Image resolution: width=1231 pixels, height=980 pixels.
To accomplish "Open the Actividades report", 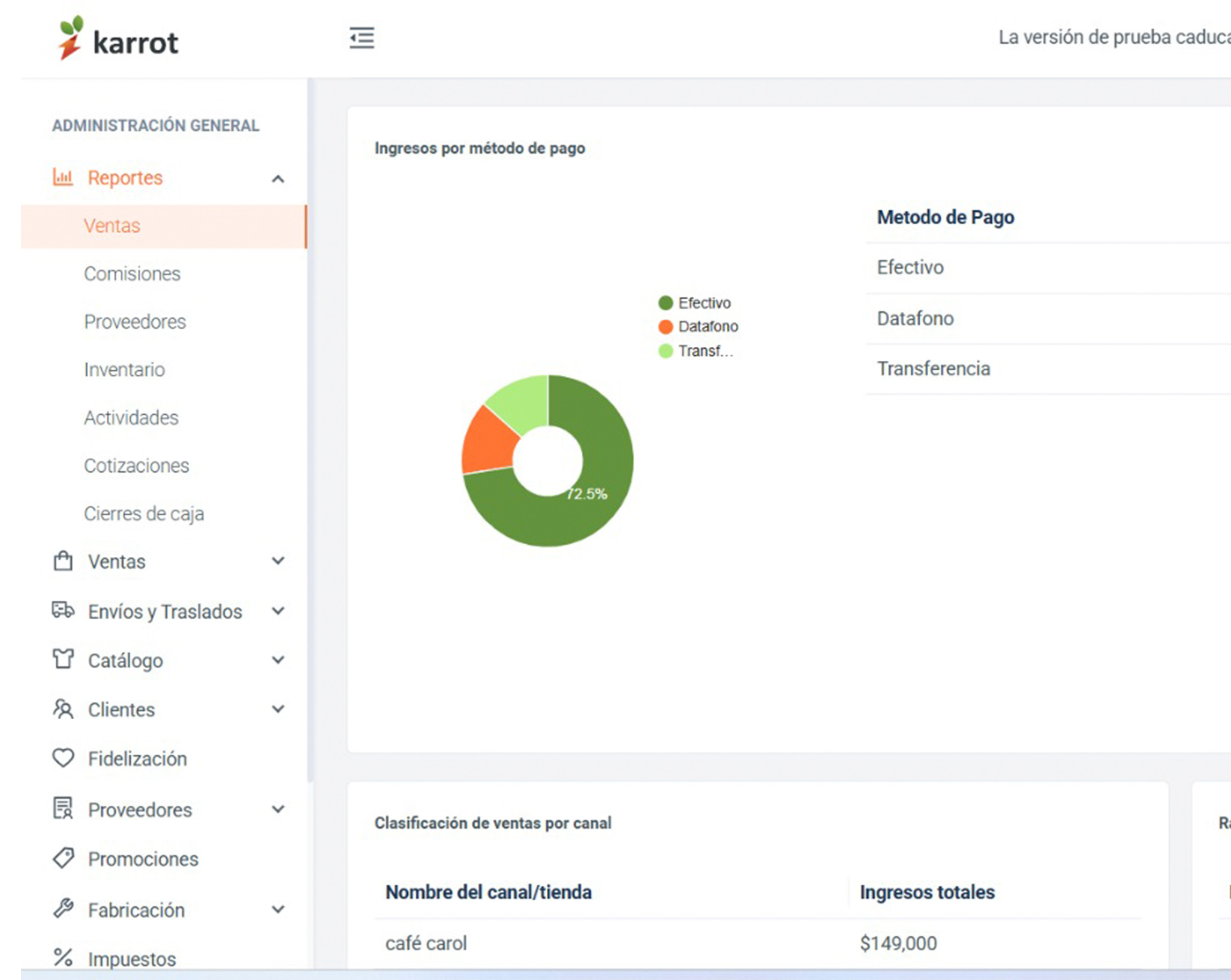I will click(131, 418).
